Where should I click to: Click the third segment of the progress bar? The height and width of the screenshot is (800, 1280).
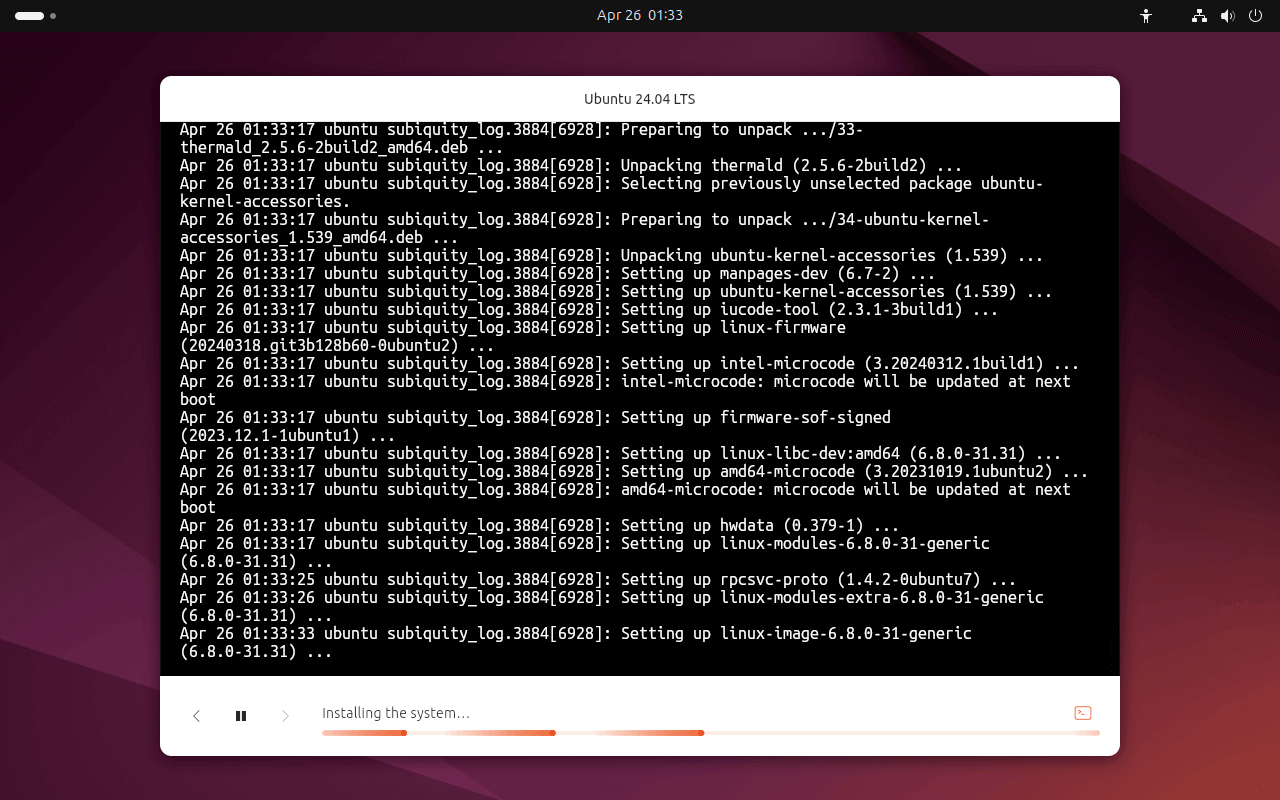[630, 733]
